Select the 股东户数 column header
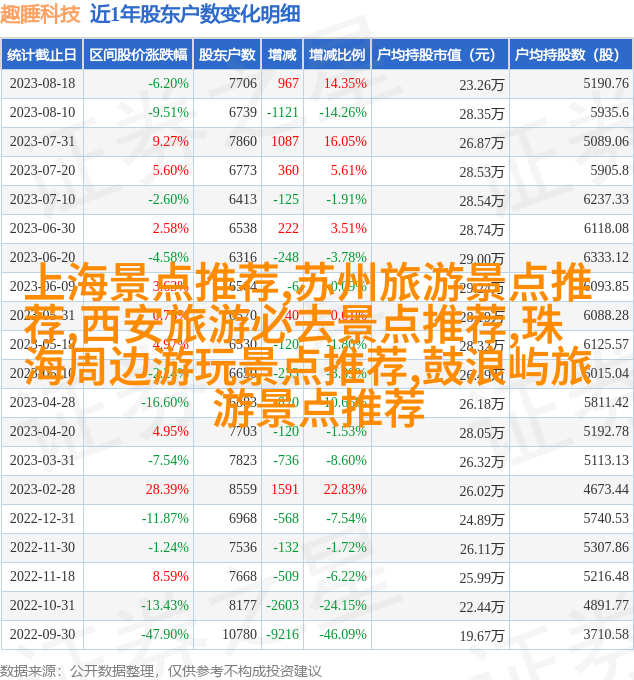Viewport: 634px width, 680px height. [x=227, y=55]
